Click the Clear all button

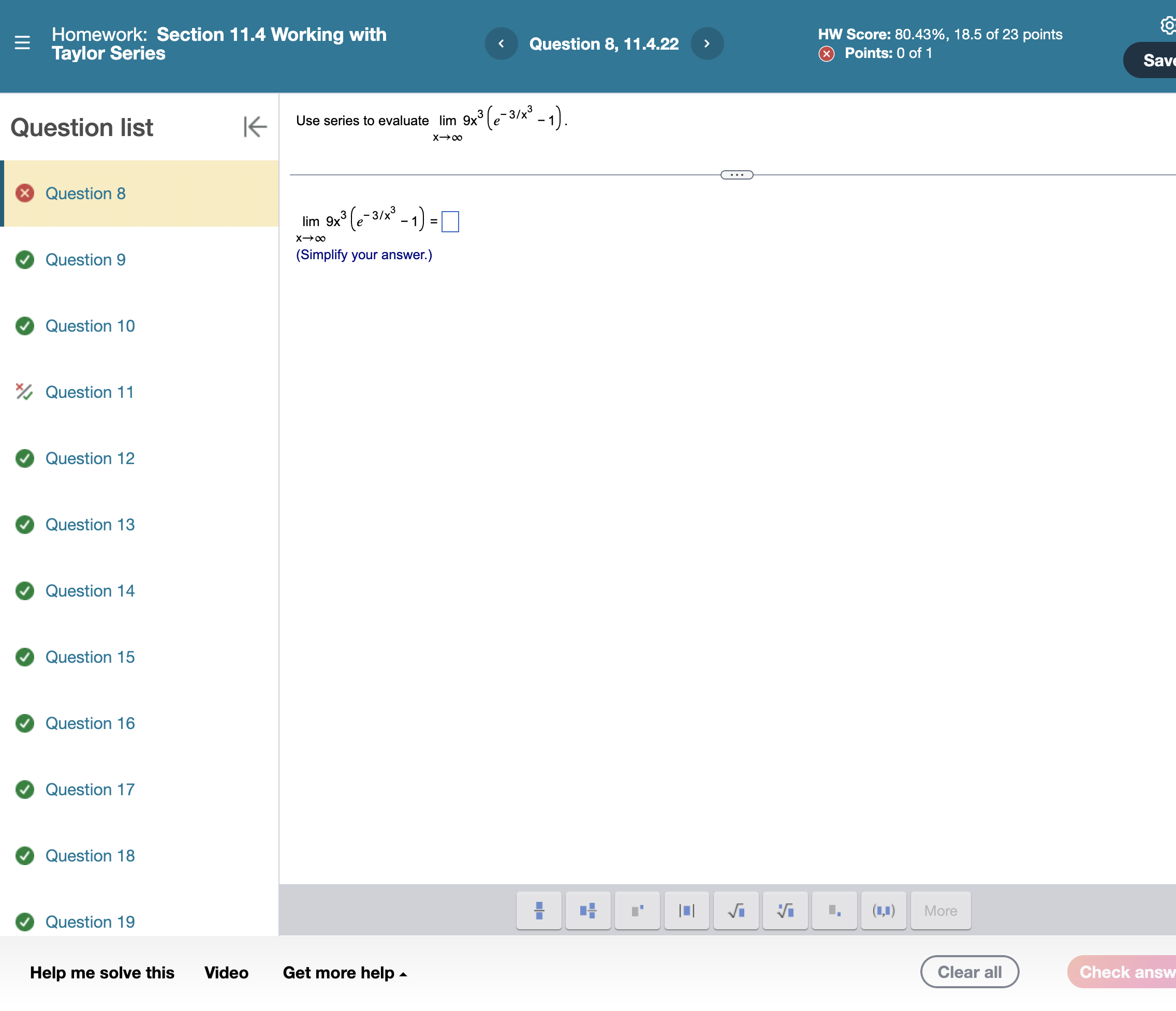(969, 972)
